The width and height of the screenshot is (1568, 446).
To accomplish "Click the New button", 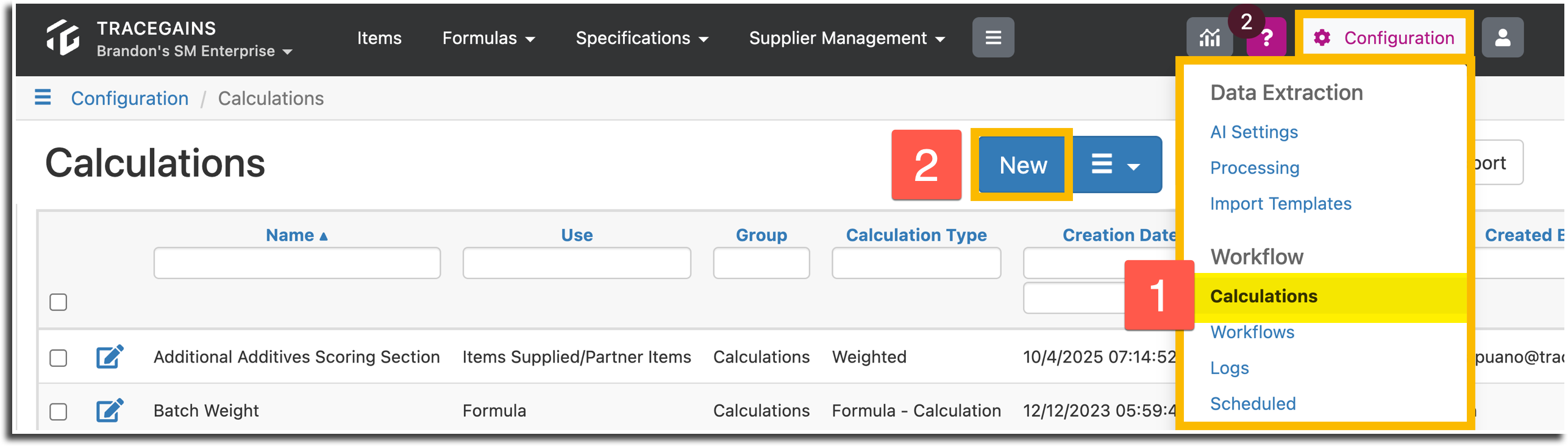I will click(1023, 165).
